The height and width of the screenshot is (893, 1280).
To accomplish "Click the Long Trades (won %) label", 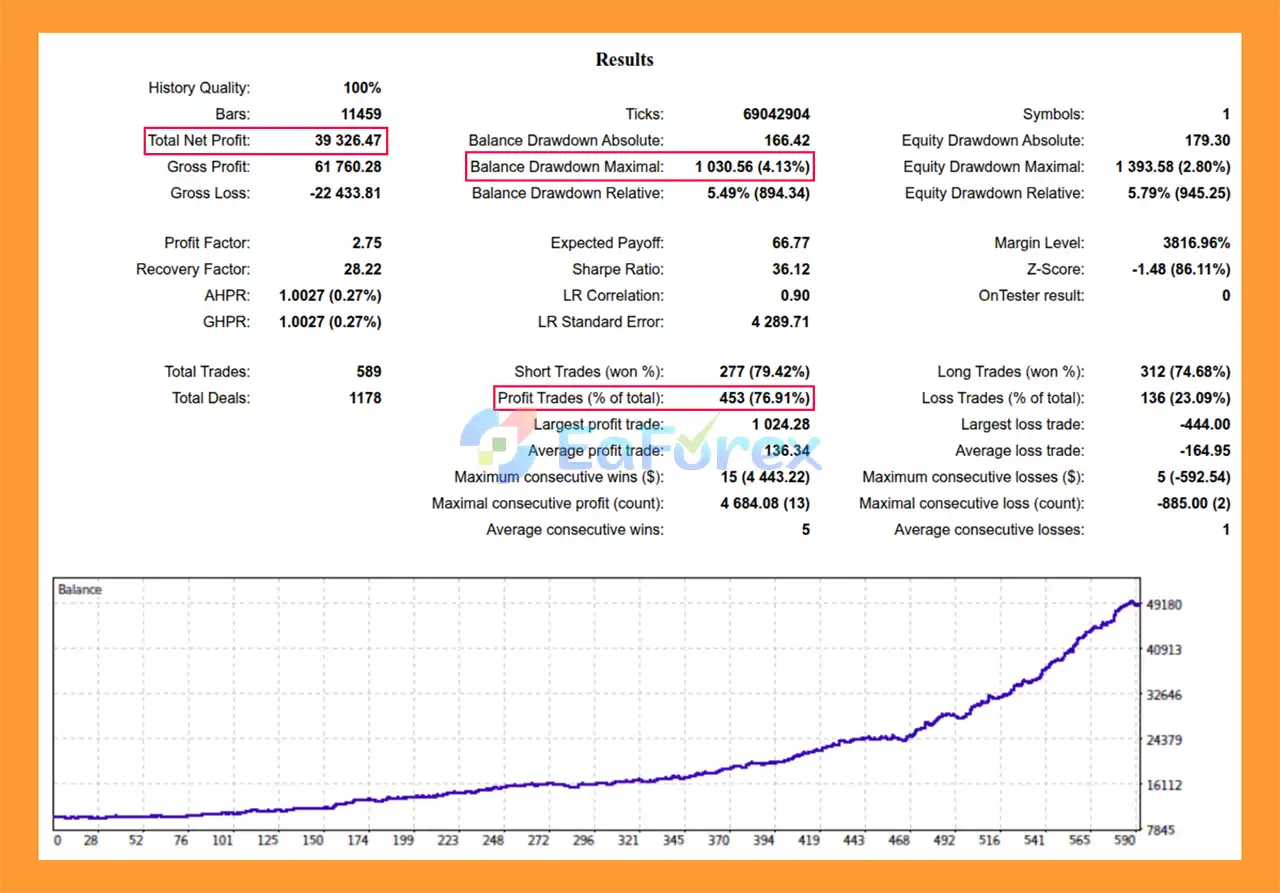I will pos(1010,372).
